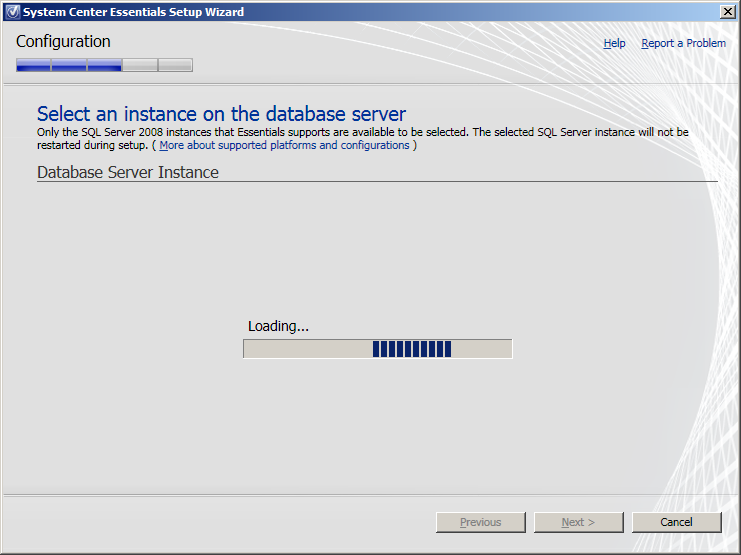Click the Database Server Instance heading

[x=128, y=173]
